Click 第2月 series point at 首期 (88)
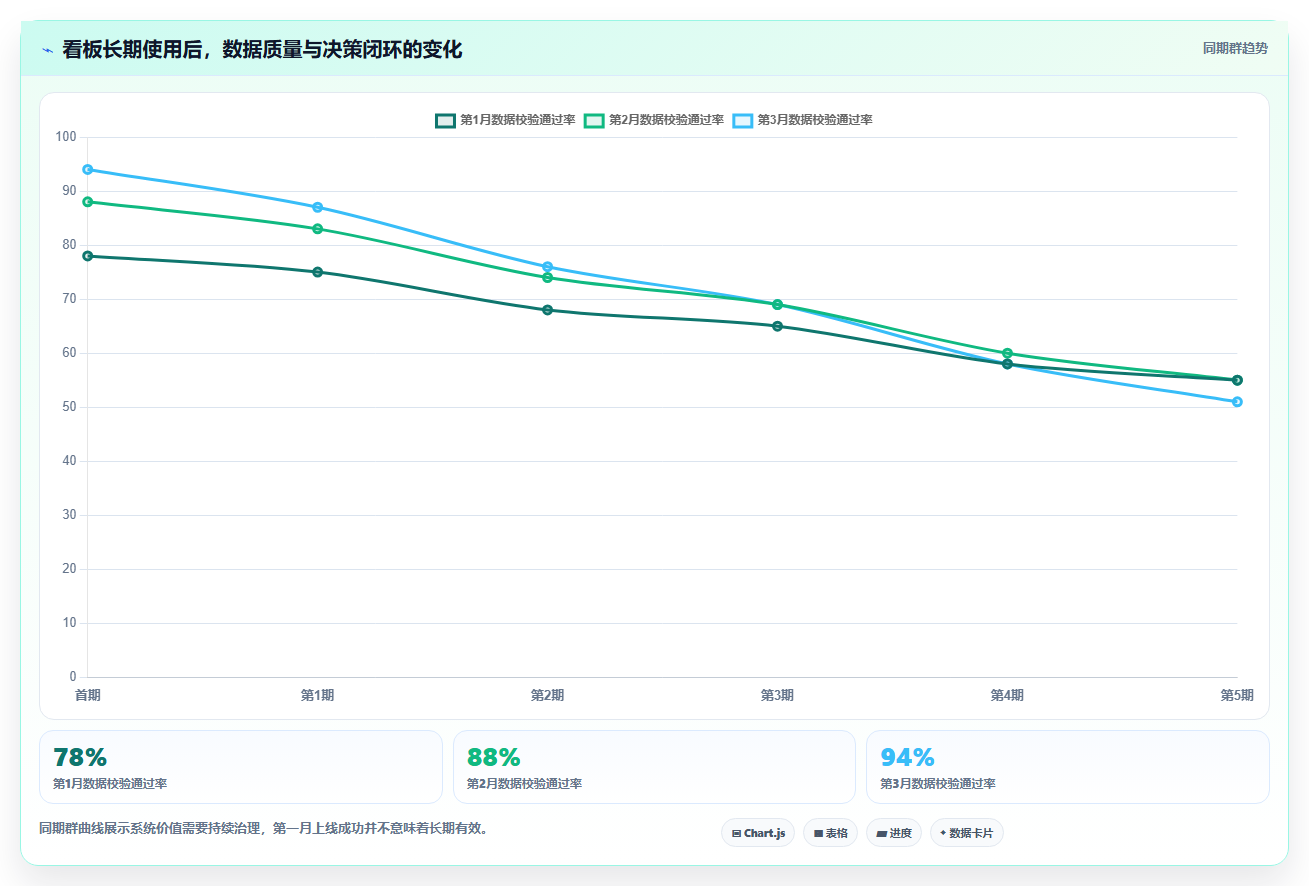This screenshot has height=886, width=1309. point(88,202)
